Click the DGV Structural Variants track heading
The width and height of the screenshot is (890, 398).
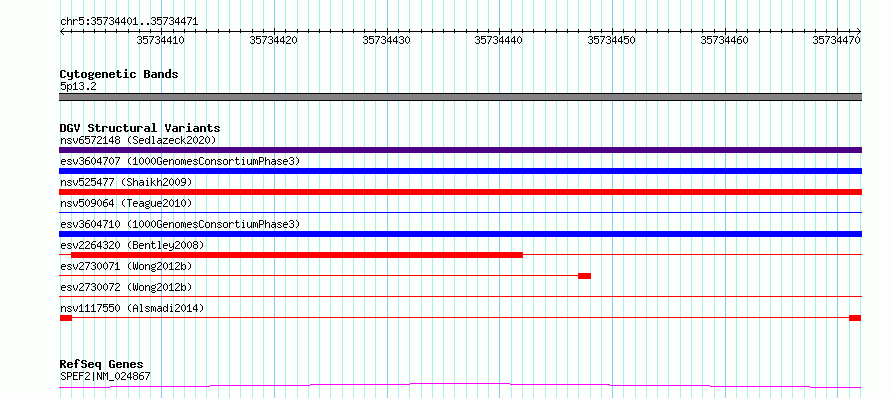(x=140, y=128)
